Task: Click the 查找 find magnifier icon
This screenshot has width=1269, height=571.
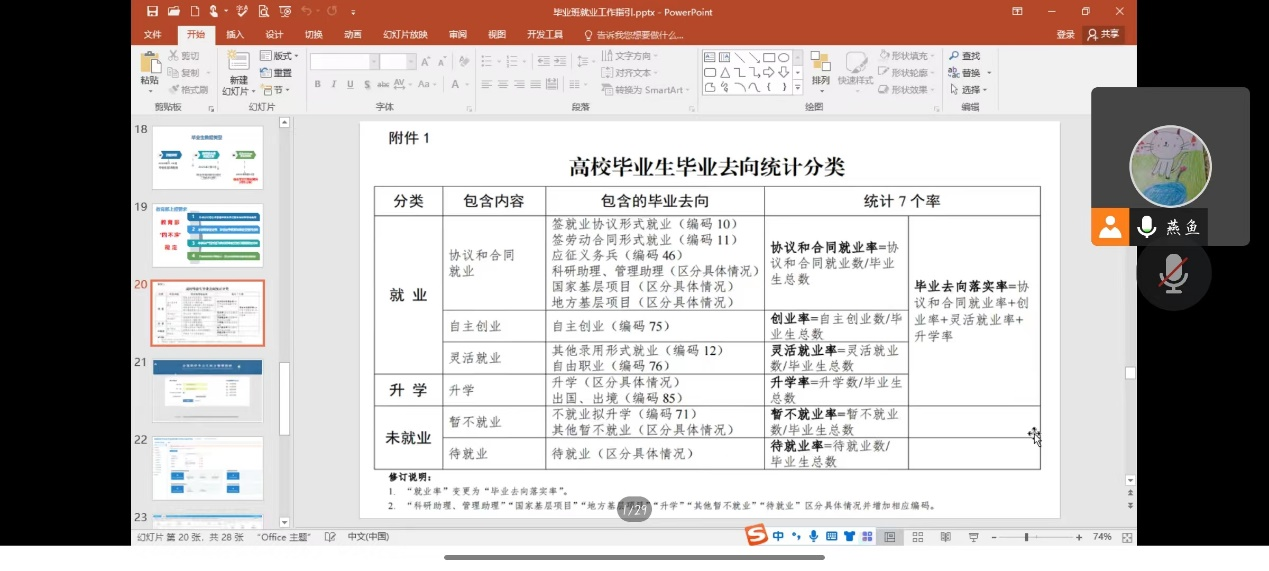Action: 955,56
